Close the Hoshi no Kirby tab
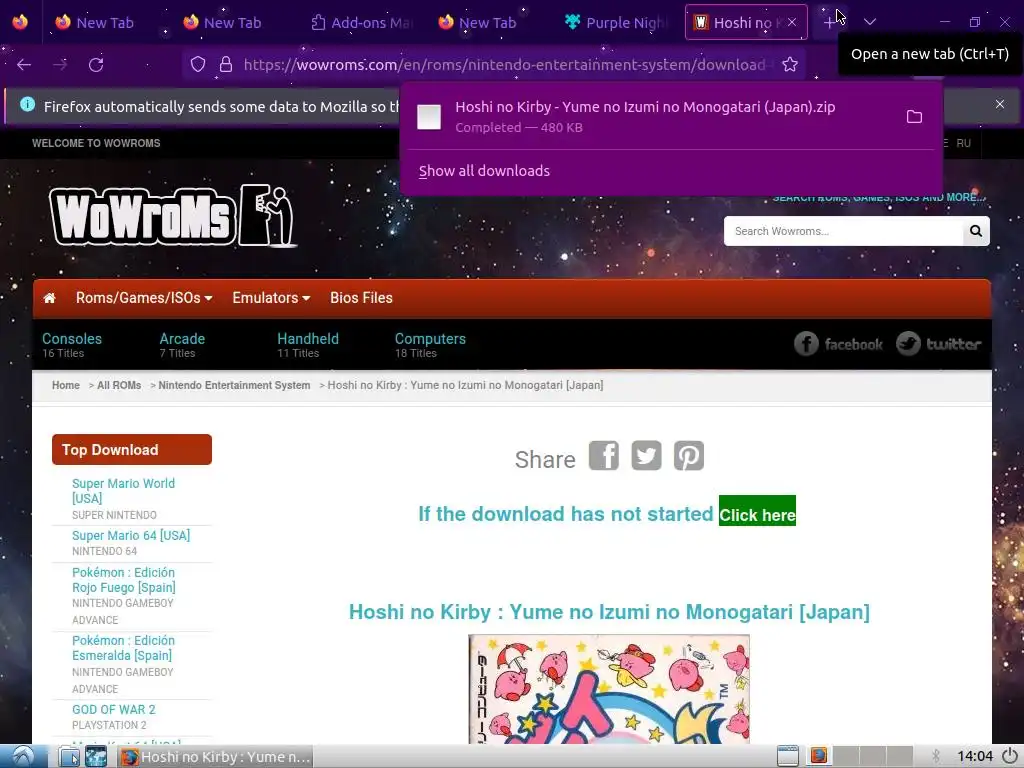 tap(792, 22)
